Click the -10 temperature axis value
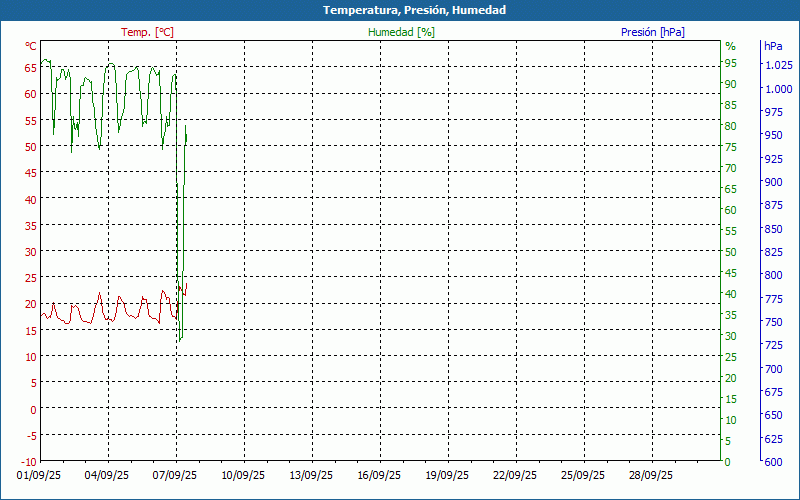Viewport: 800px width, 500px height. click(x=29, y=462)
